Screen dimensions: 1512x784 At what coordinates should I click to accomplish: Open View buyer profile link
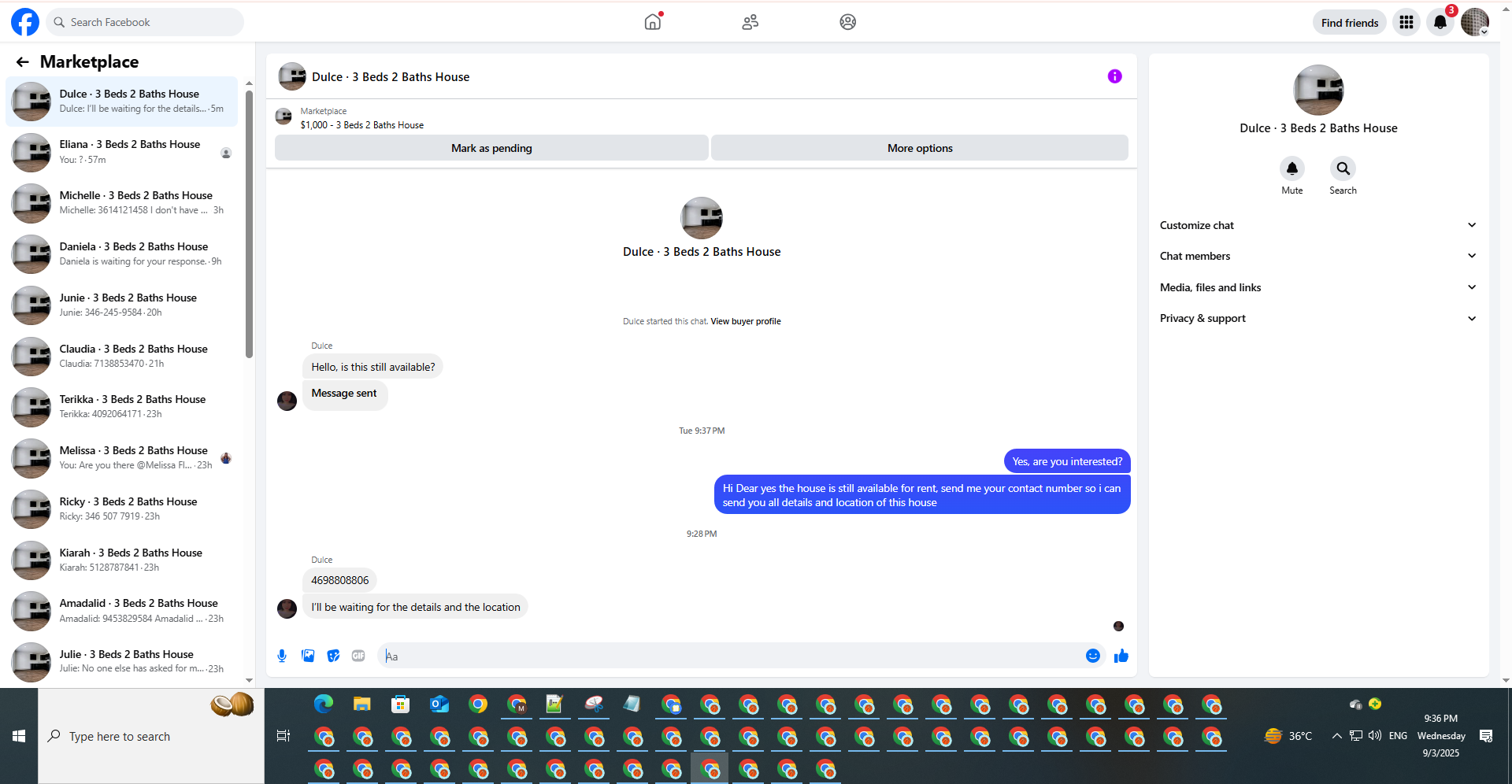click(746, 321)
